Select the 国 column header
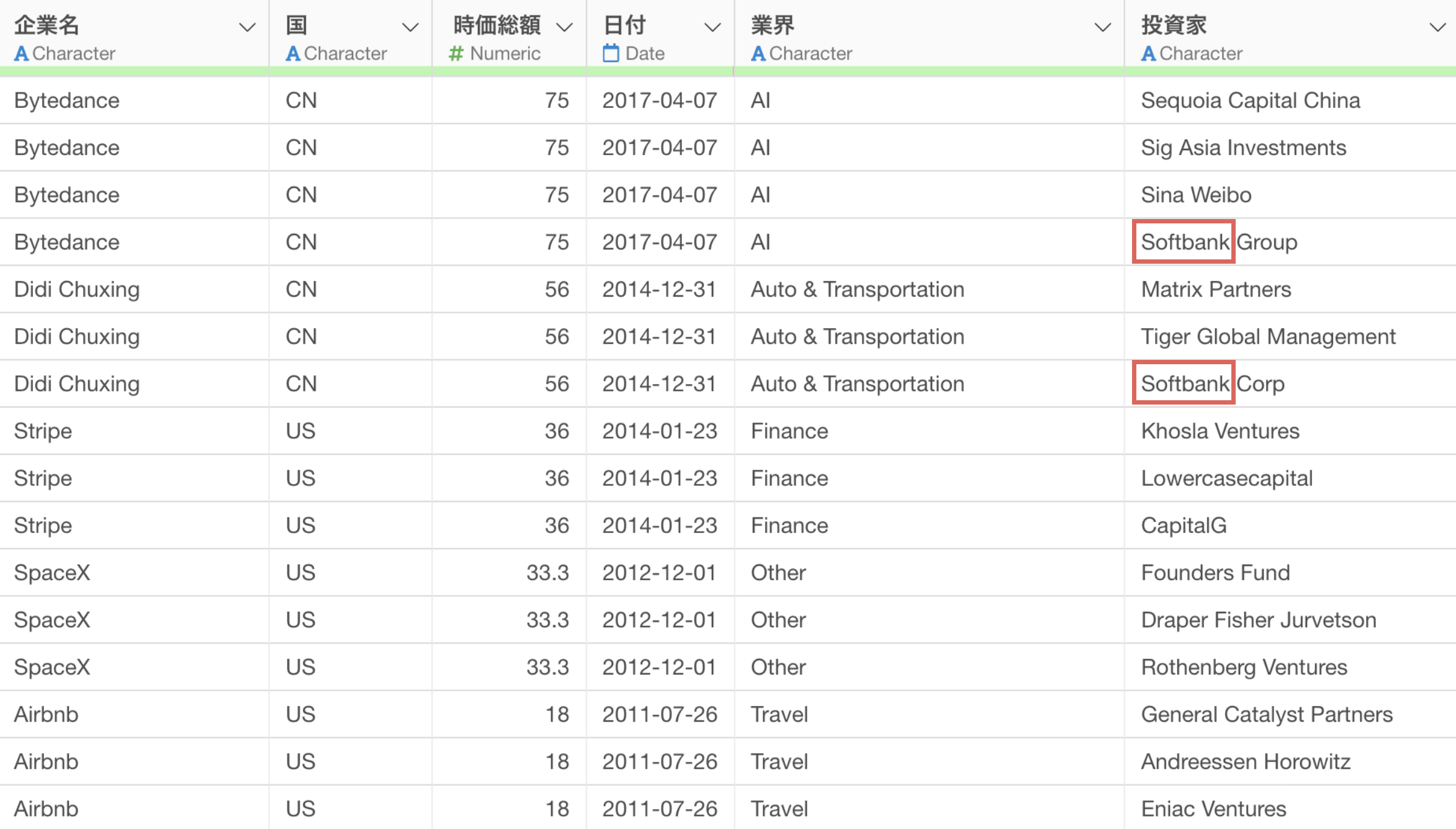1456x829 pixels. click(351, 34)
